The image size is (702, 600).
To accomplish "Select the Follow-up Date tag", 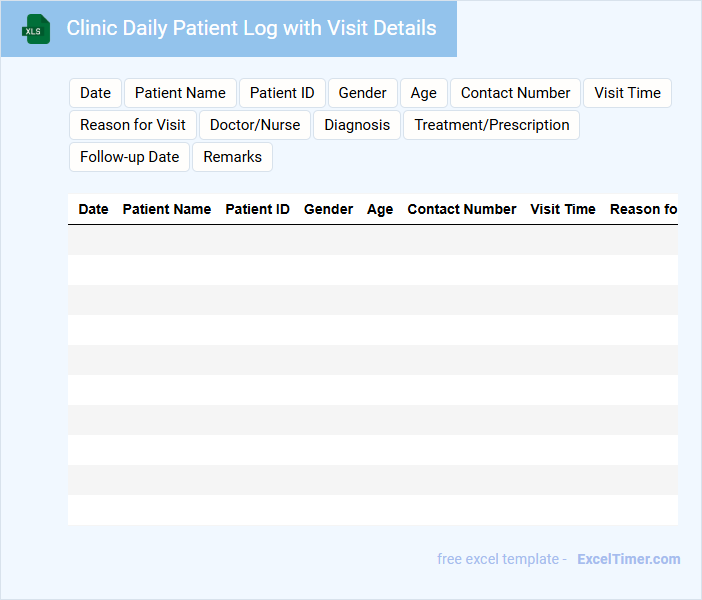I will pos(129,157).
